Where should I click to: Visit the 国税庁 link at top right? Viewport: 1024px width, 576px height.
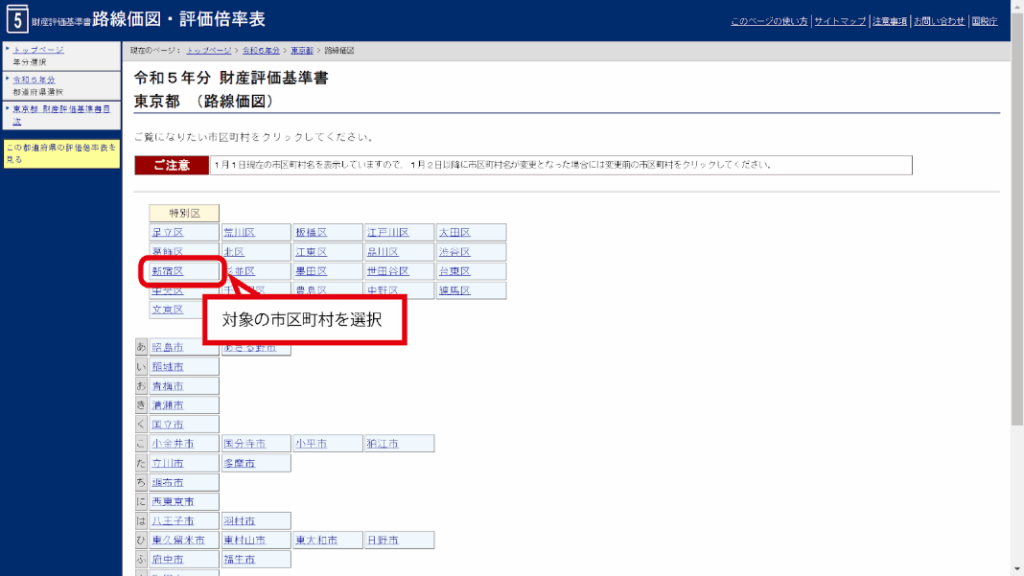[x=984, y=21]
